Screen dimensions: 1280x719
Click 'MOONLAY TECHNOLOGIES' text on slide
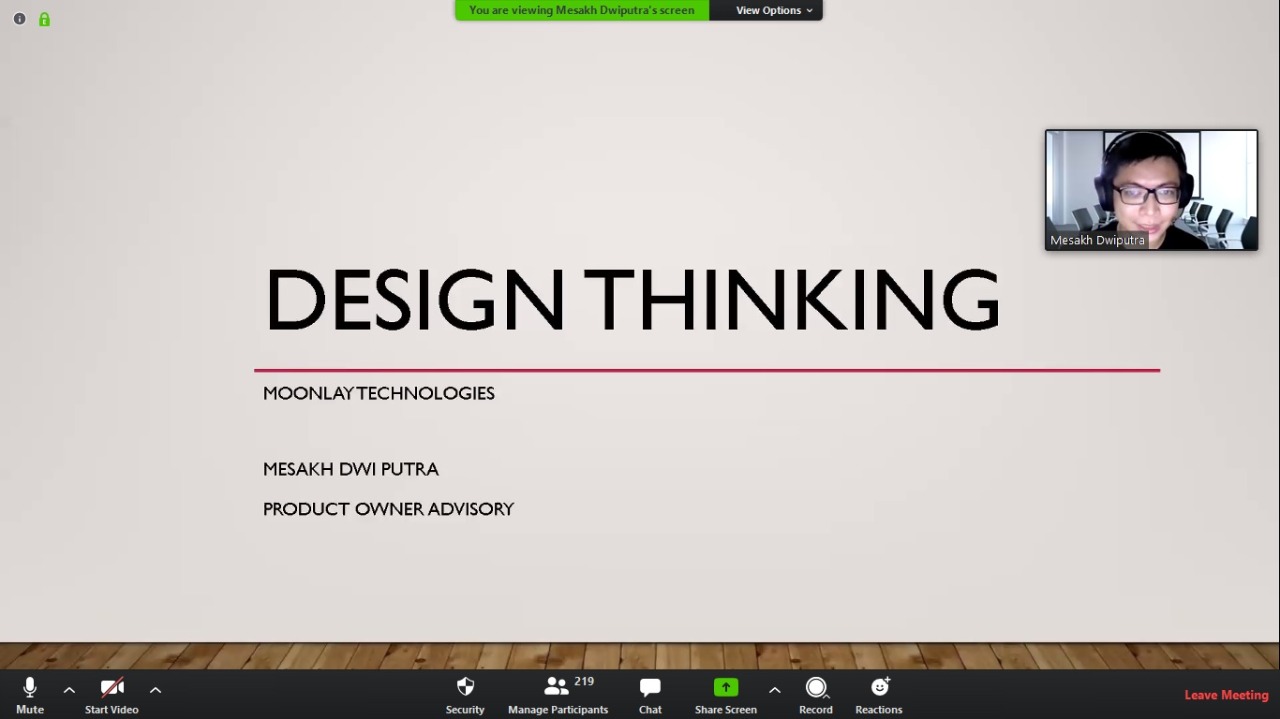379,393
